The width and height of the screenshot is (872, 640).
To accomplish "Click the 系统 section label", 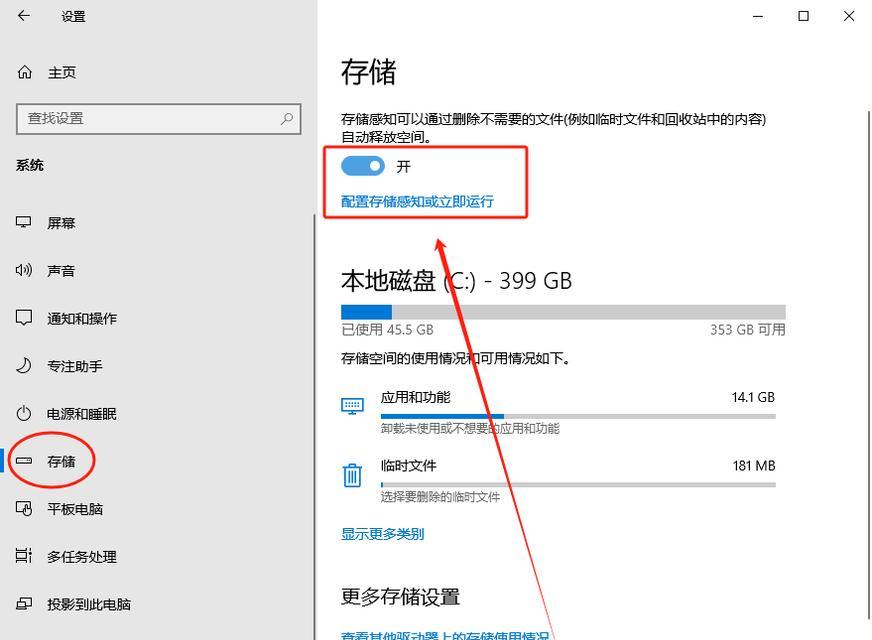I will click(x=29, y=165).
